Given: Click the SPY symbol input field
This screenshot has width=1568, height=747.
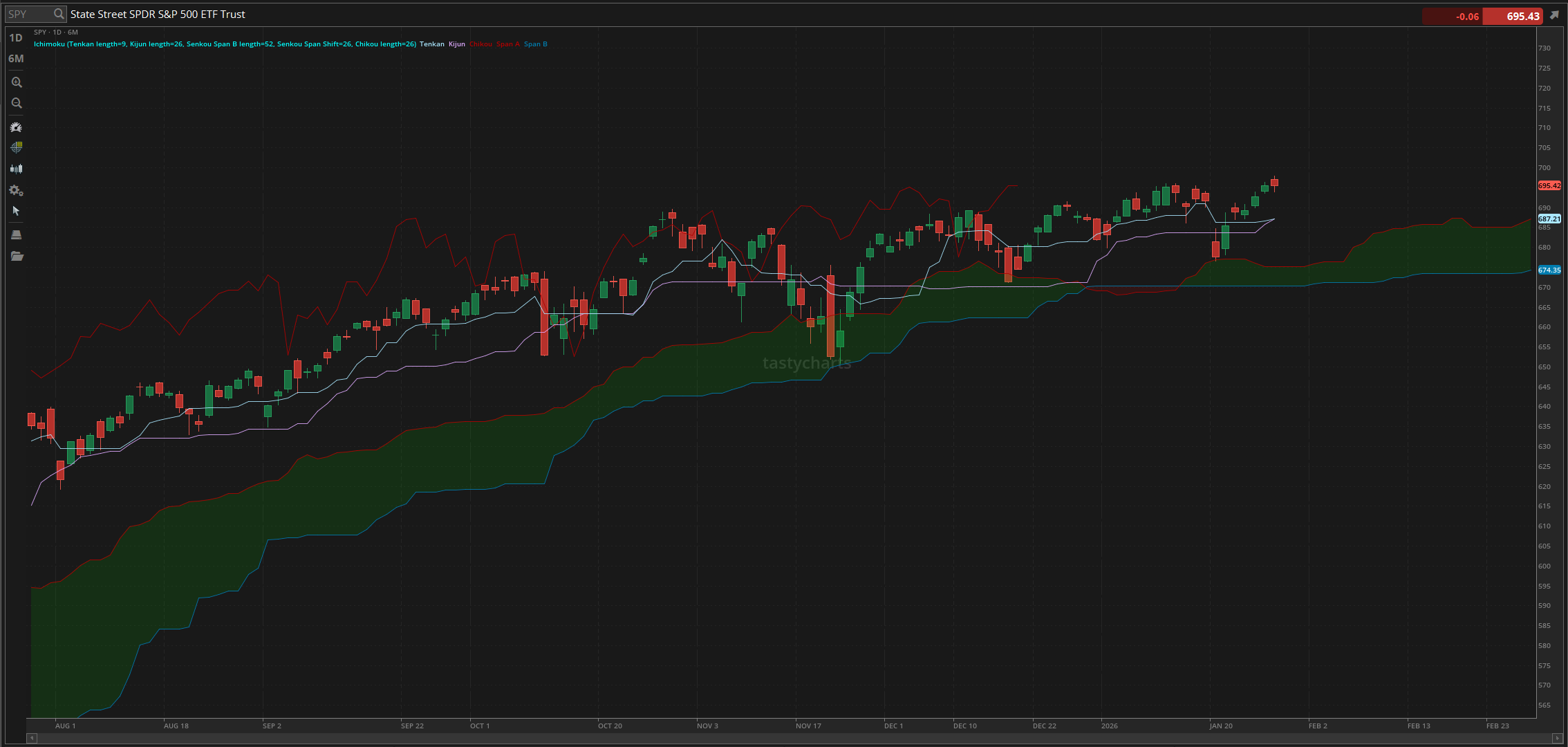Looking at the screenshot, I should point(29,14).
